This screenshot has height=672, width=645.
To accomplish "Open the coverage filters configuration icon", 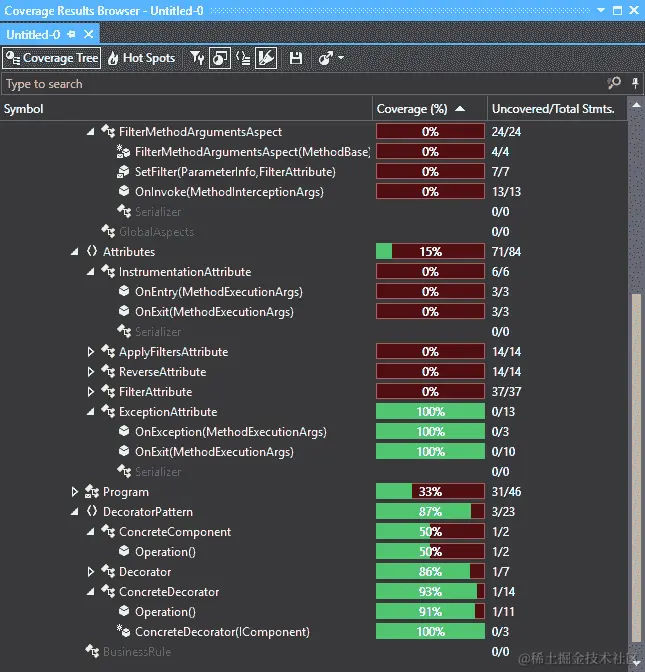I will (x=197, y=58).
